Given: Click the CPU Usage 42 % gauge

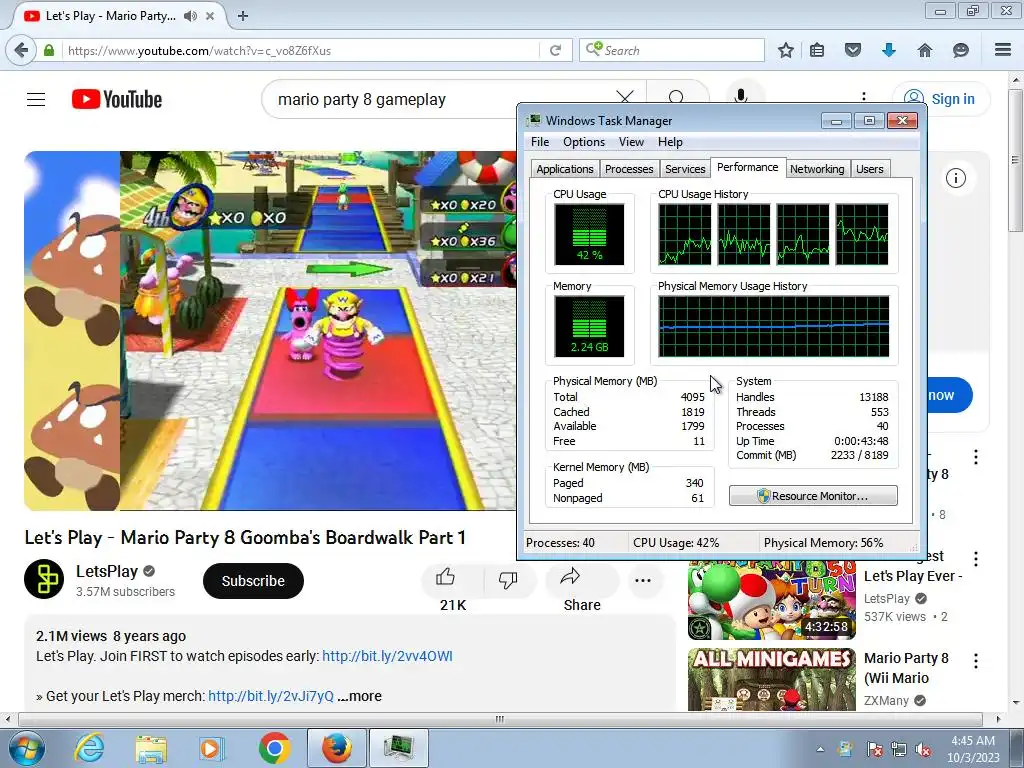Looking at the screenshot, I should pyautogui.click(x=589, y=234).
